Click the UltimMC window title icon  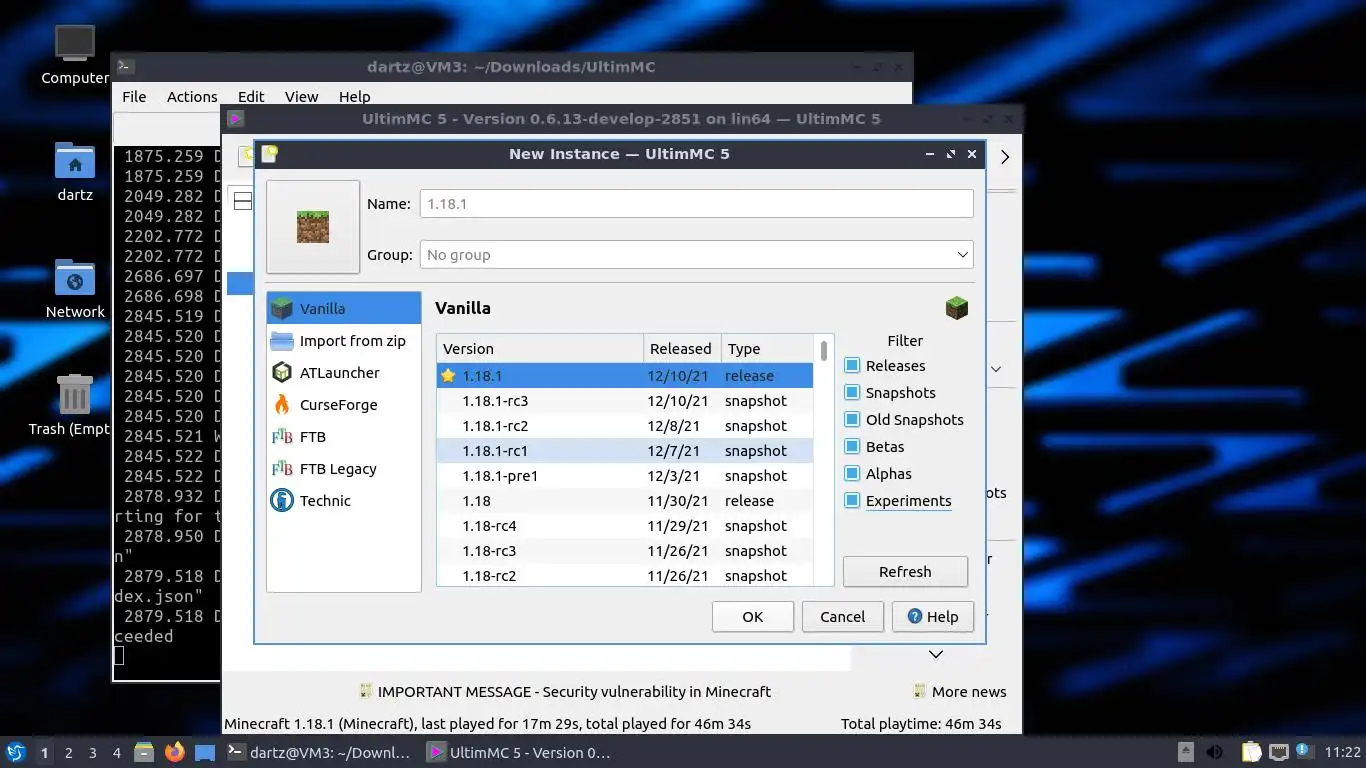(x=236, y=119)
